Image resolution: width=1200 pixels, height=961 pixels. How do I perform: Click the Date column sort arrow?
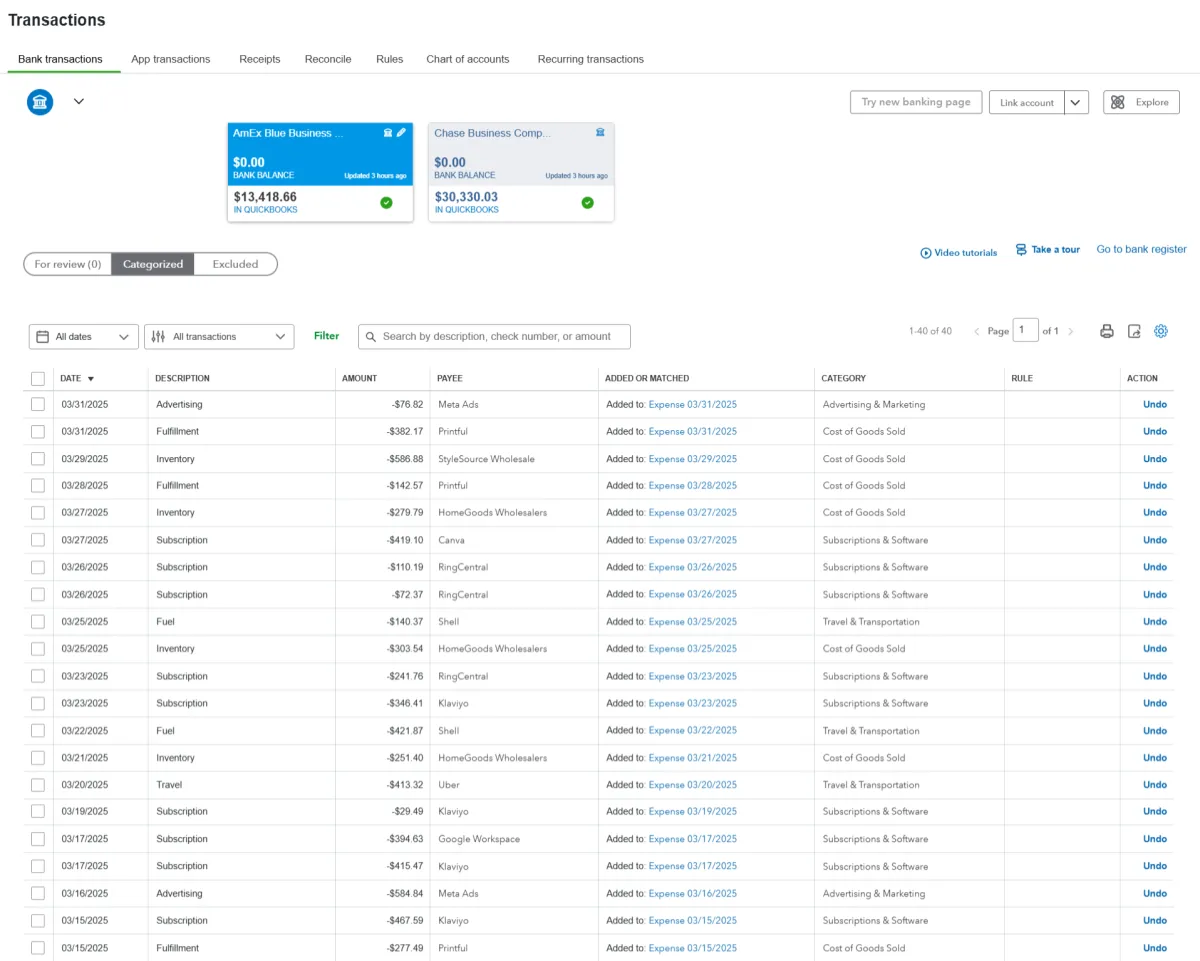coord(91,379)
